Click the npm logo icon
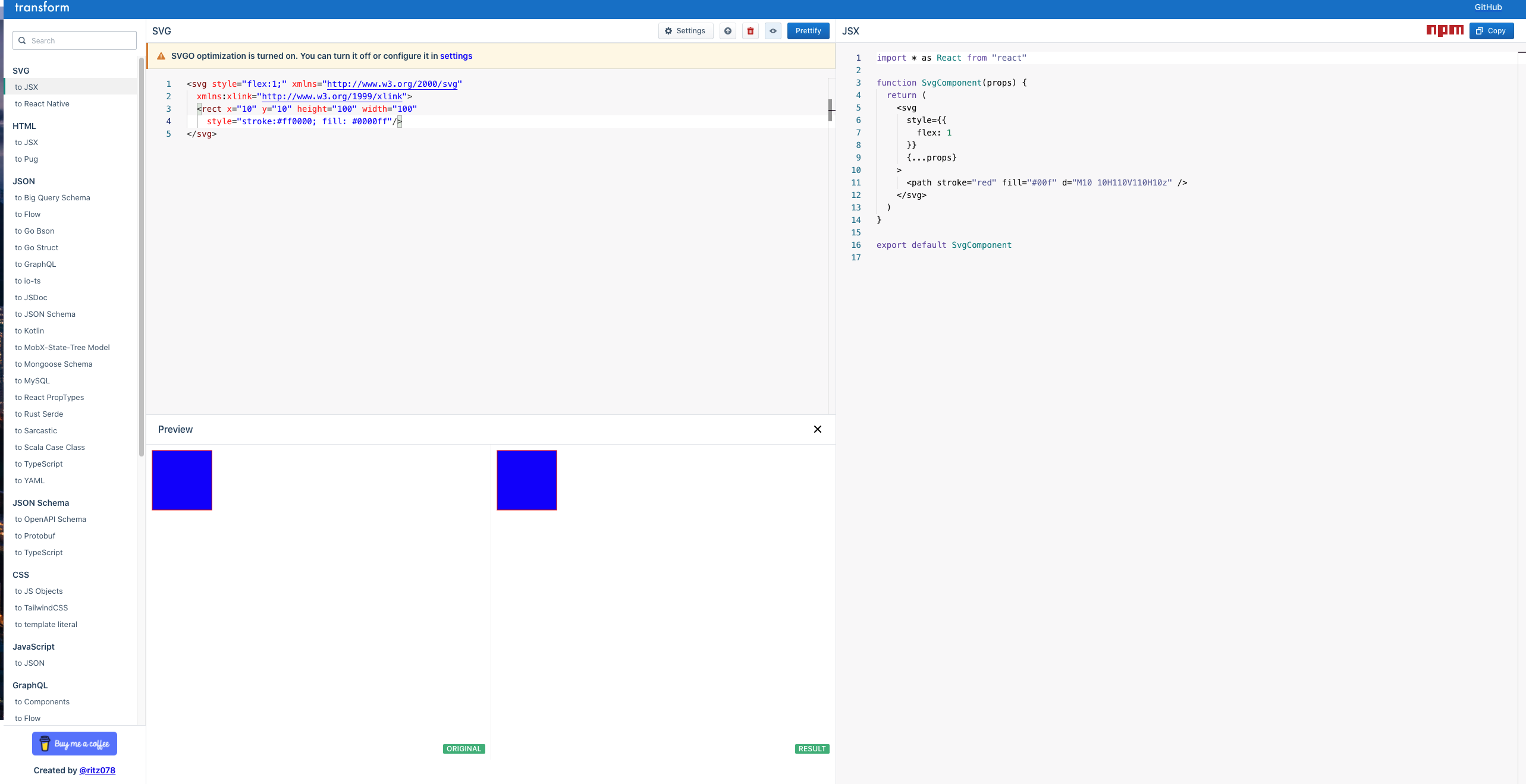1526x784 pixels. tap(1445, 30)
